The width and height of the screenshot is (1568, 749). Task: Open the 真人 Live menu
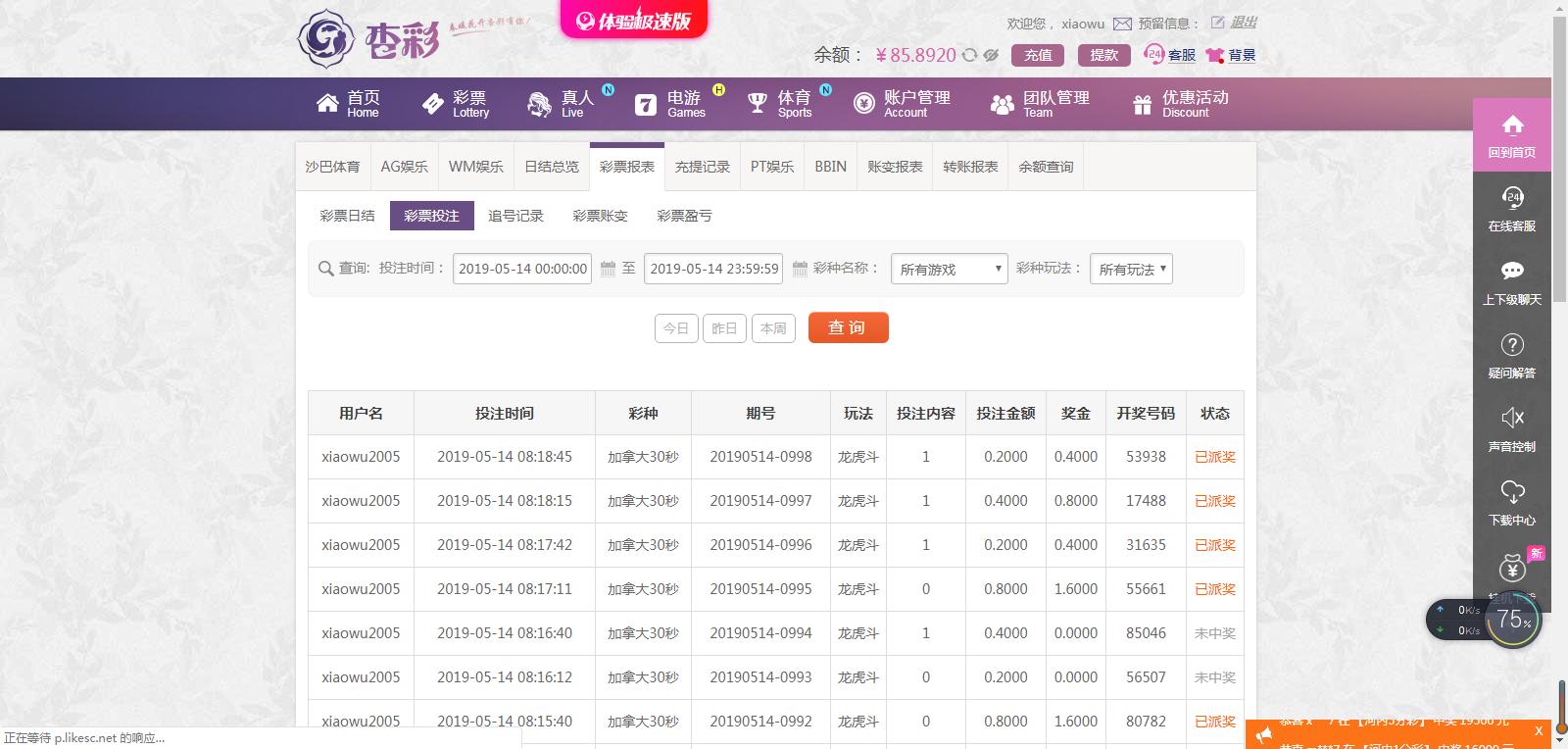click(562, 103)
